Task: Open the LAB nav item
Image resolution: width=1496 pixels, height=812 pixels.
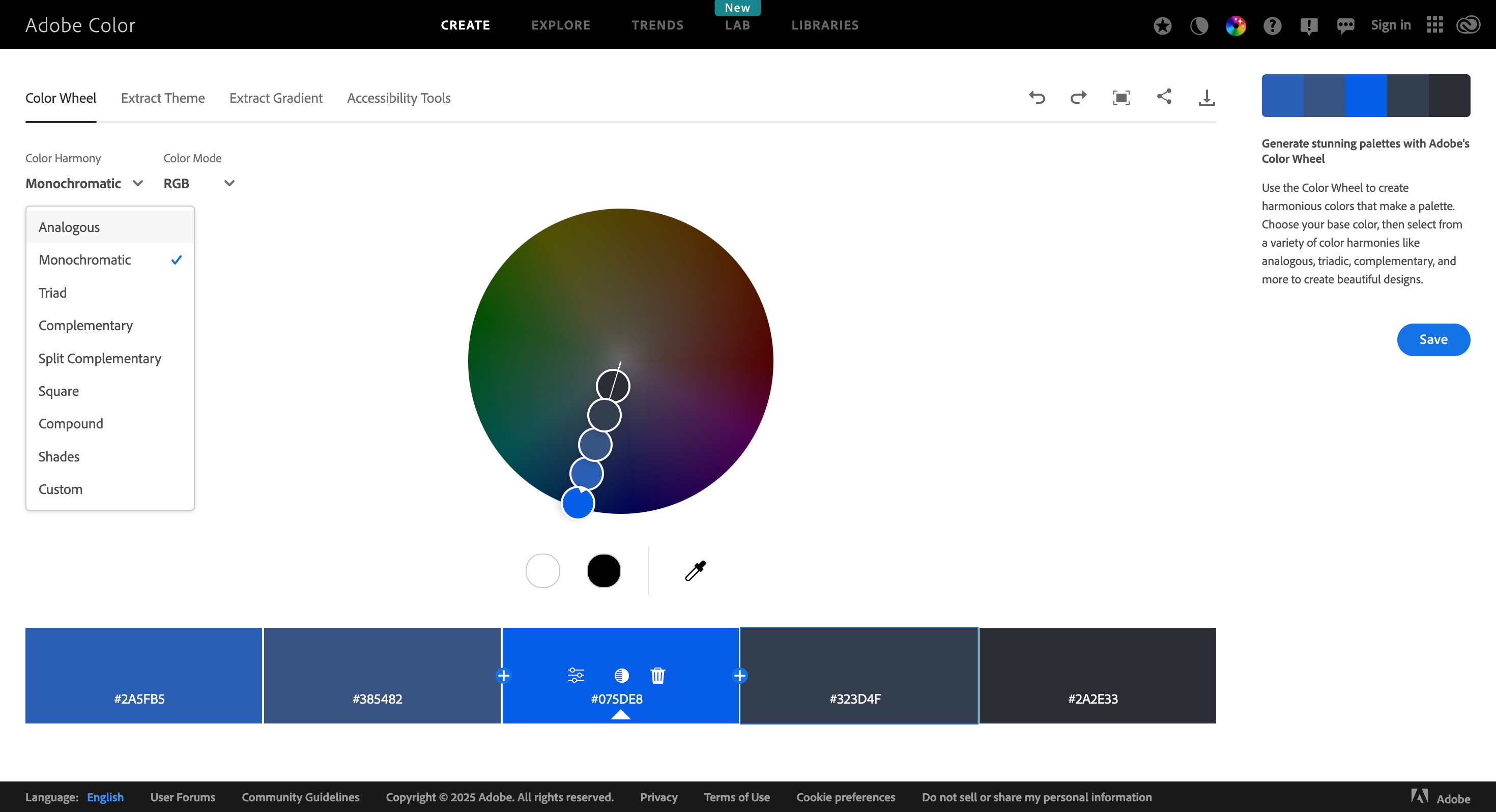Action: tap(737, 25)
